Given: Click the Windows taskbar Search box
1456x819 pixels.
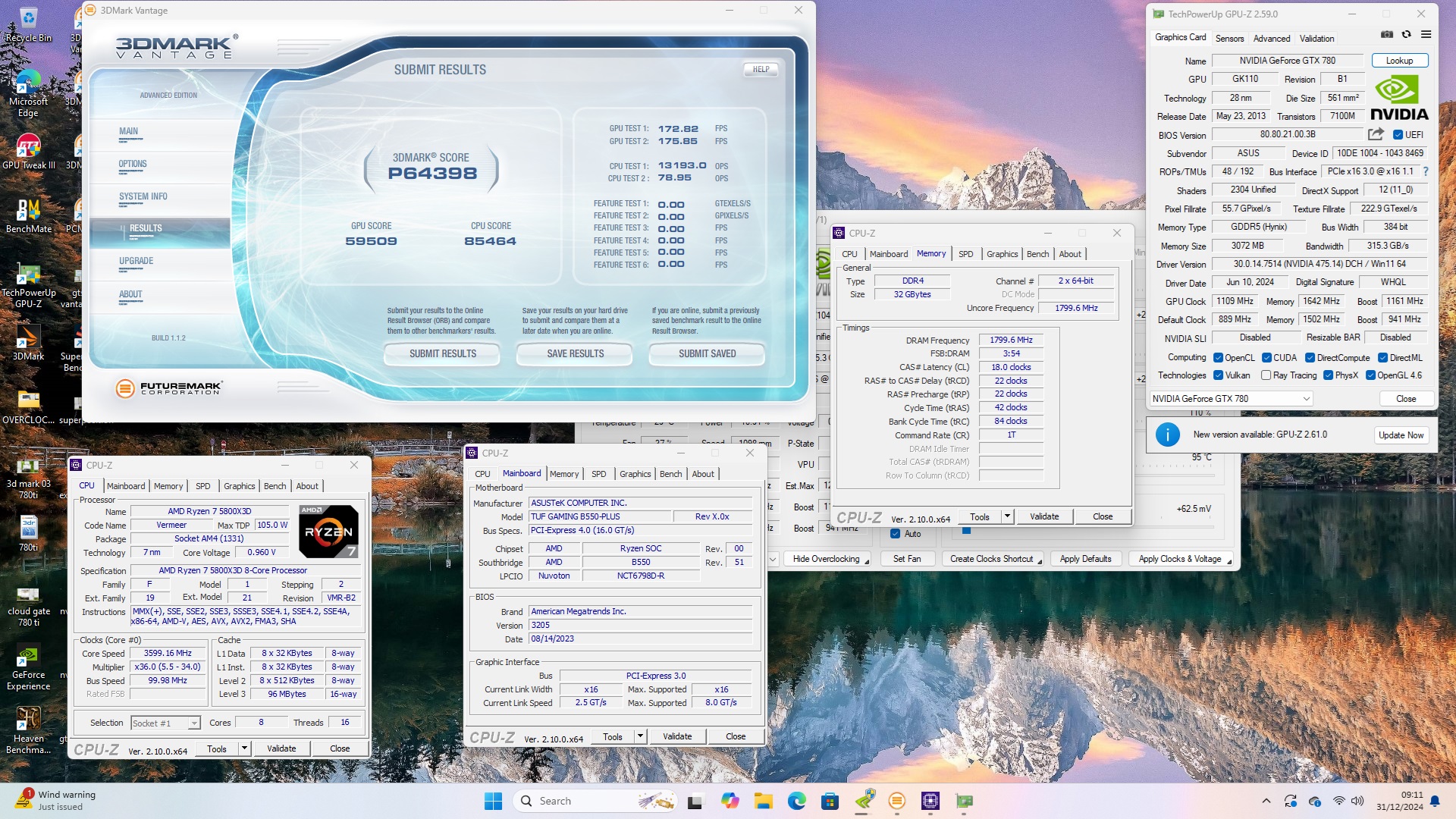Looking at the screenshot, I should coord(595,801).
